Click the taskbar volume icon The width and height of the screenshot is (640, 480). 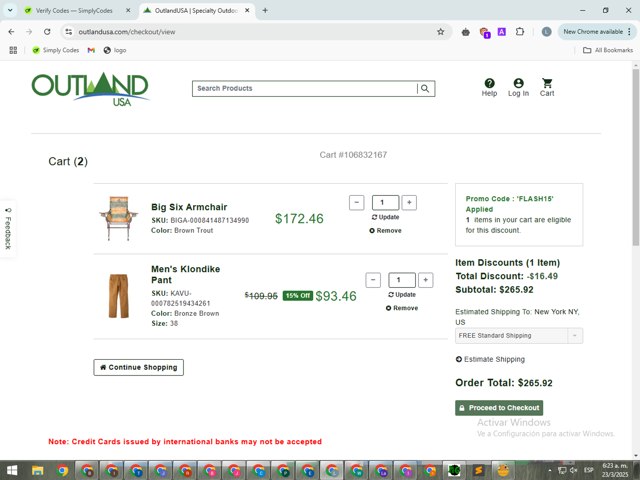pyautogui.click(x=574, y=470)
